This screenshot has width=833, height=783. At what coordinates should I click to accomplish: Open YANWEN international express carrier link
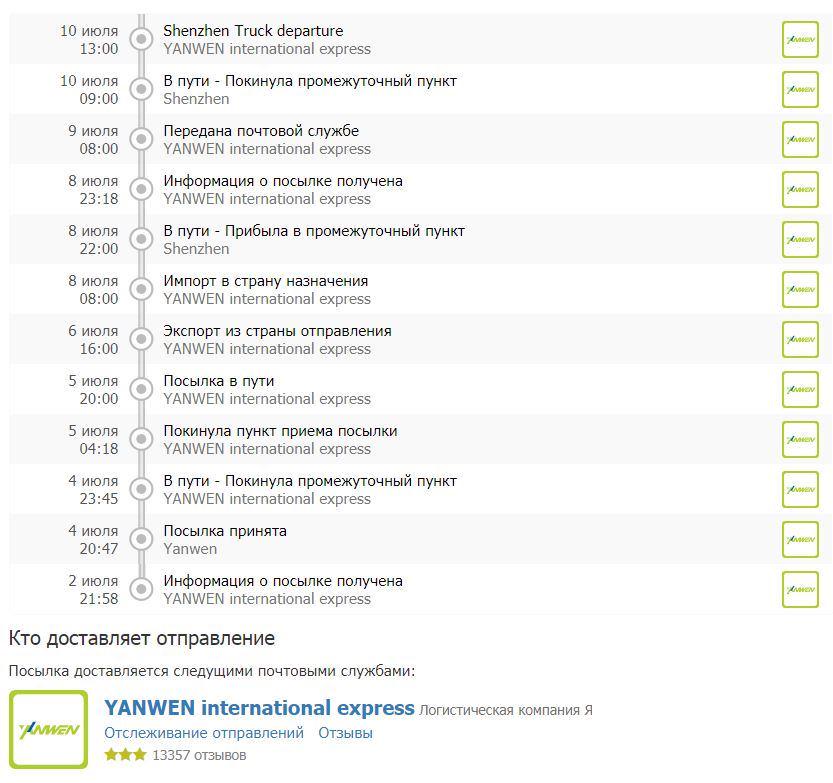[x=259, y=708]
